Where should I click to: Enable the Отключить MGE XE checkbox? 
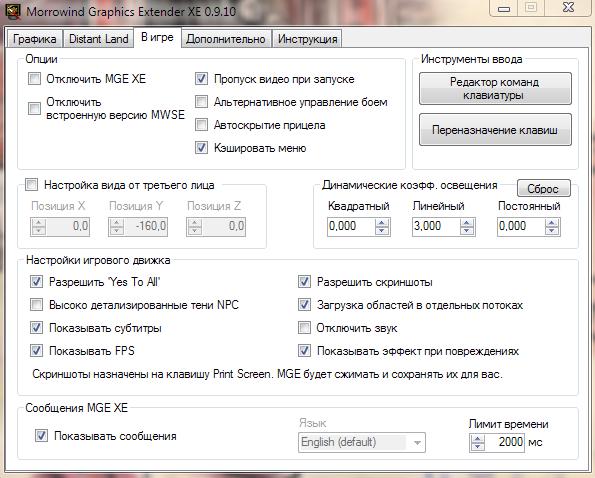click(35, 79)
